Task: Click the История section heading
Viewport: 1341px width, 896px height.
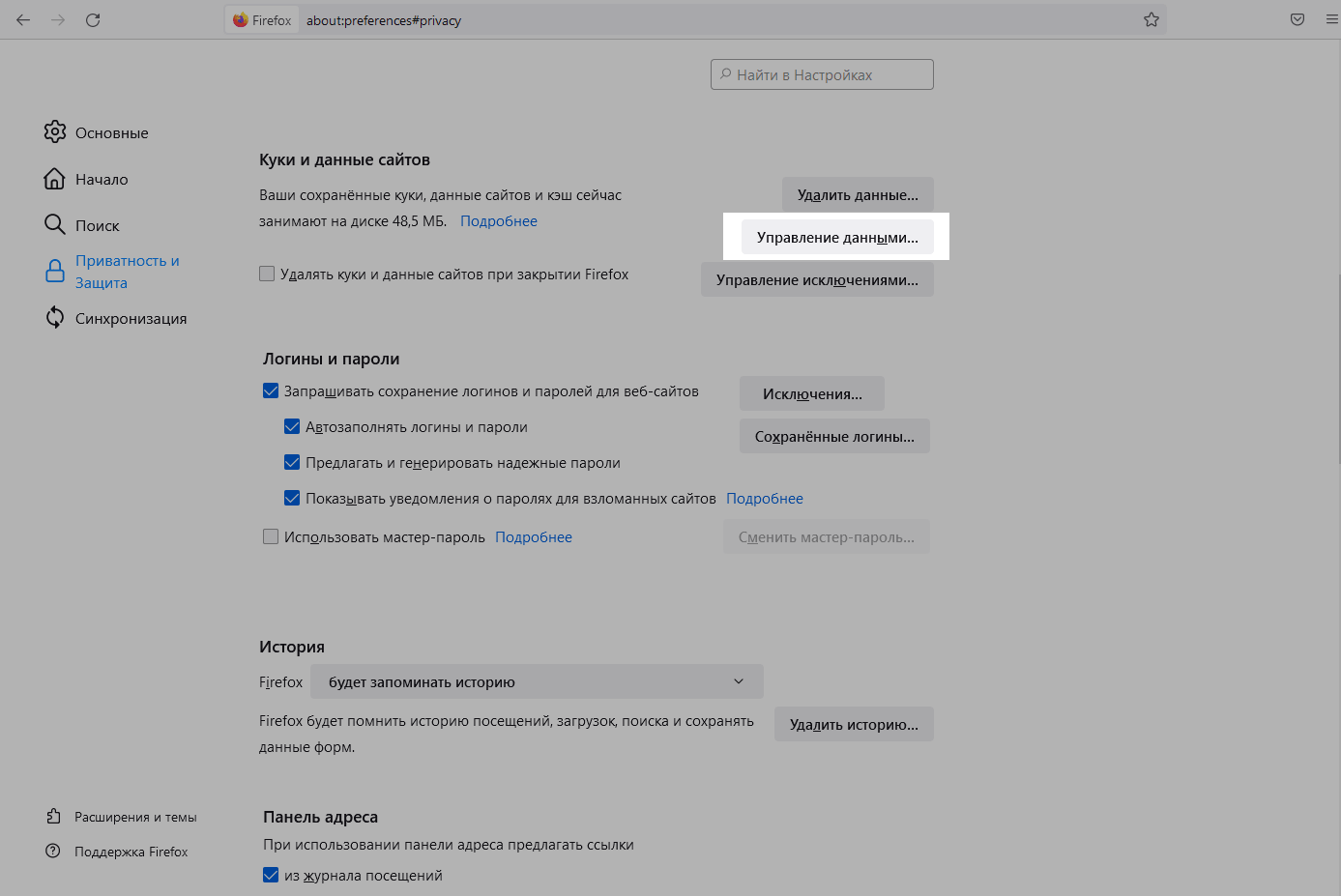Action: coord(292,647)
